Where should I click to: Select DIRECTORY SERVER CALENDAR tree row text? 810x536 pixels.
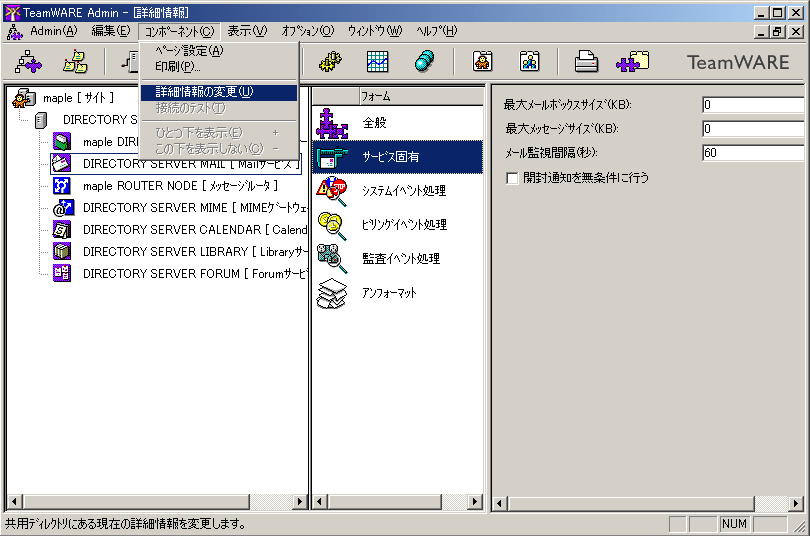point(195,230)
